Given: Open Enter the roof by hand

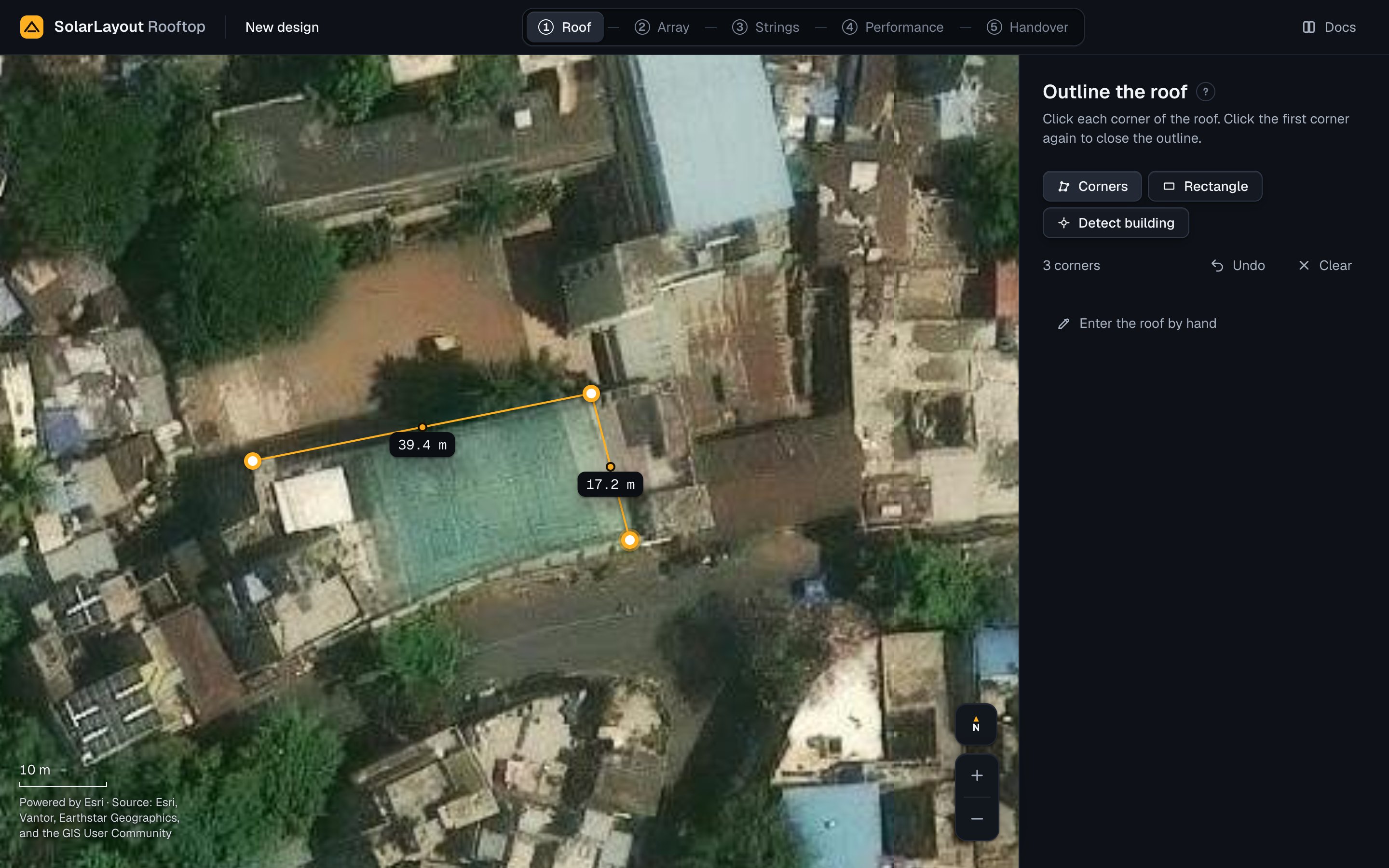Looking at the screenshot, I should click(x=1136, y=323).
